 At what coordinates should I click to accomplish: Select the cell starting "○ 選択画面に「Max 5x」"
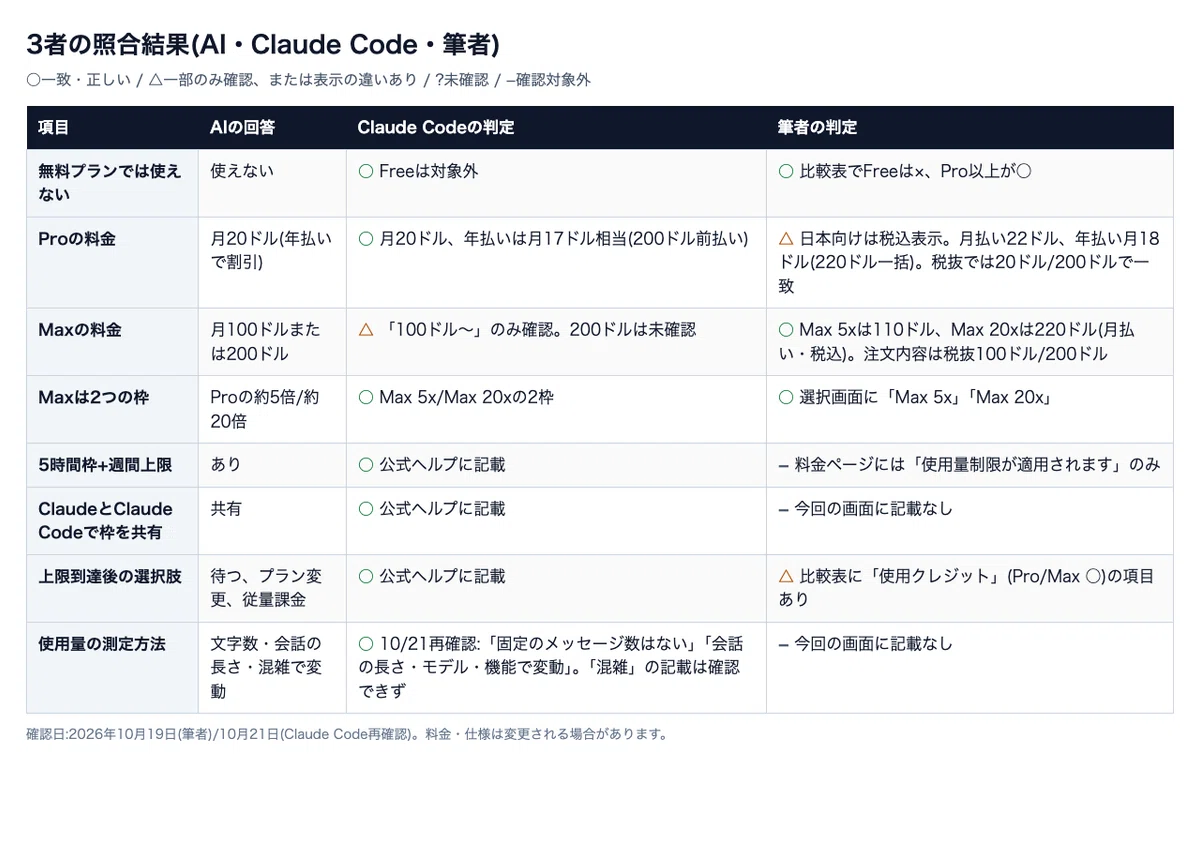click(x=970, y=409)
